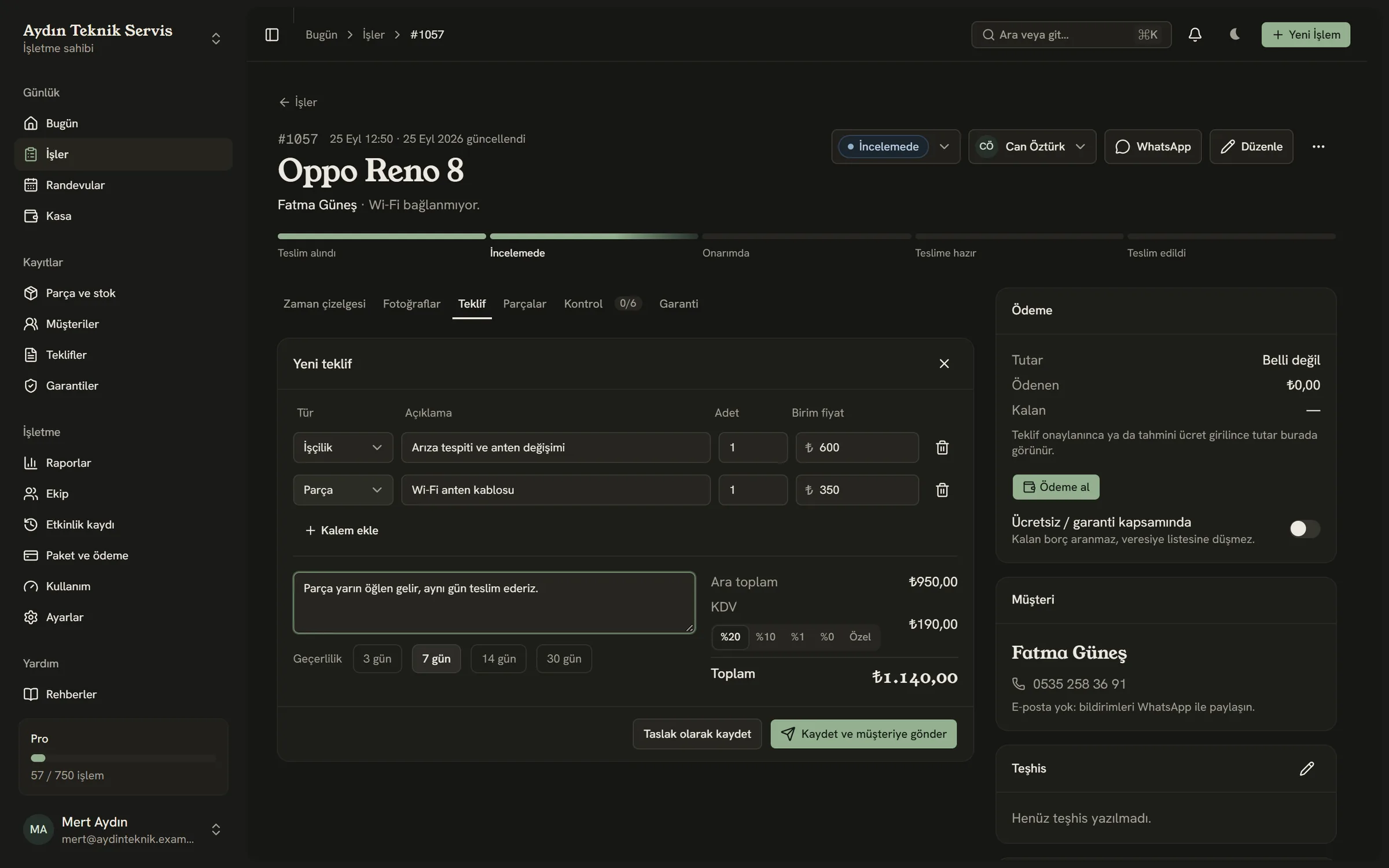Delete the İşçilik line item
Viewport: 1389px width, 868px height.
[x=942, y=447]
